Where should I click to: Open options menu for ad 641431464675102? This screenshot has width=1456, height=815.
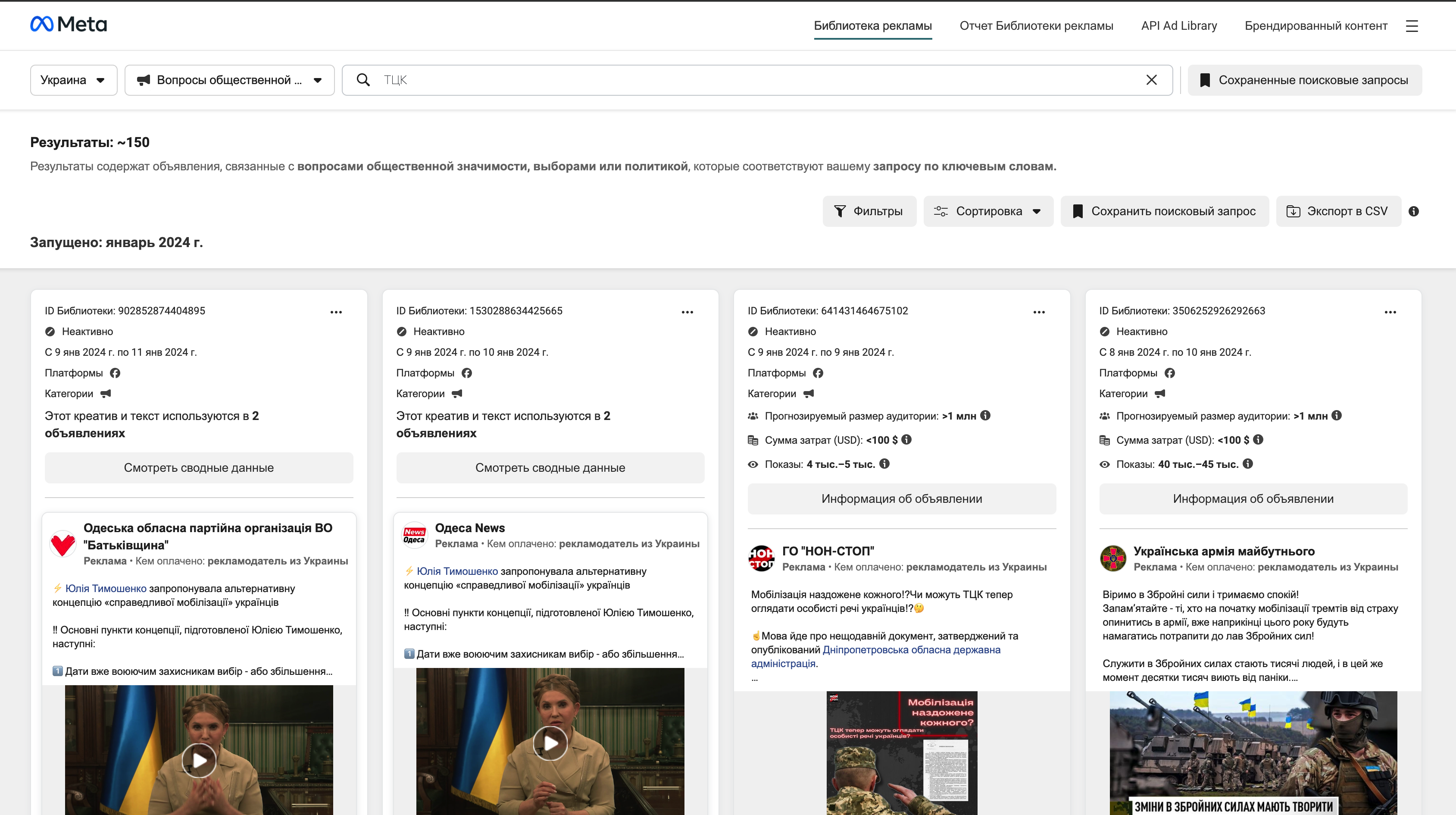[x=1038, y=312]
